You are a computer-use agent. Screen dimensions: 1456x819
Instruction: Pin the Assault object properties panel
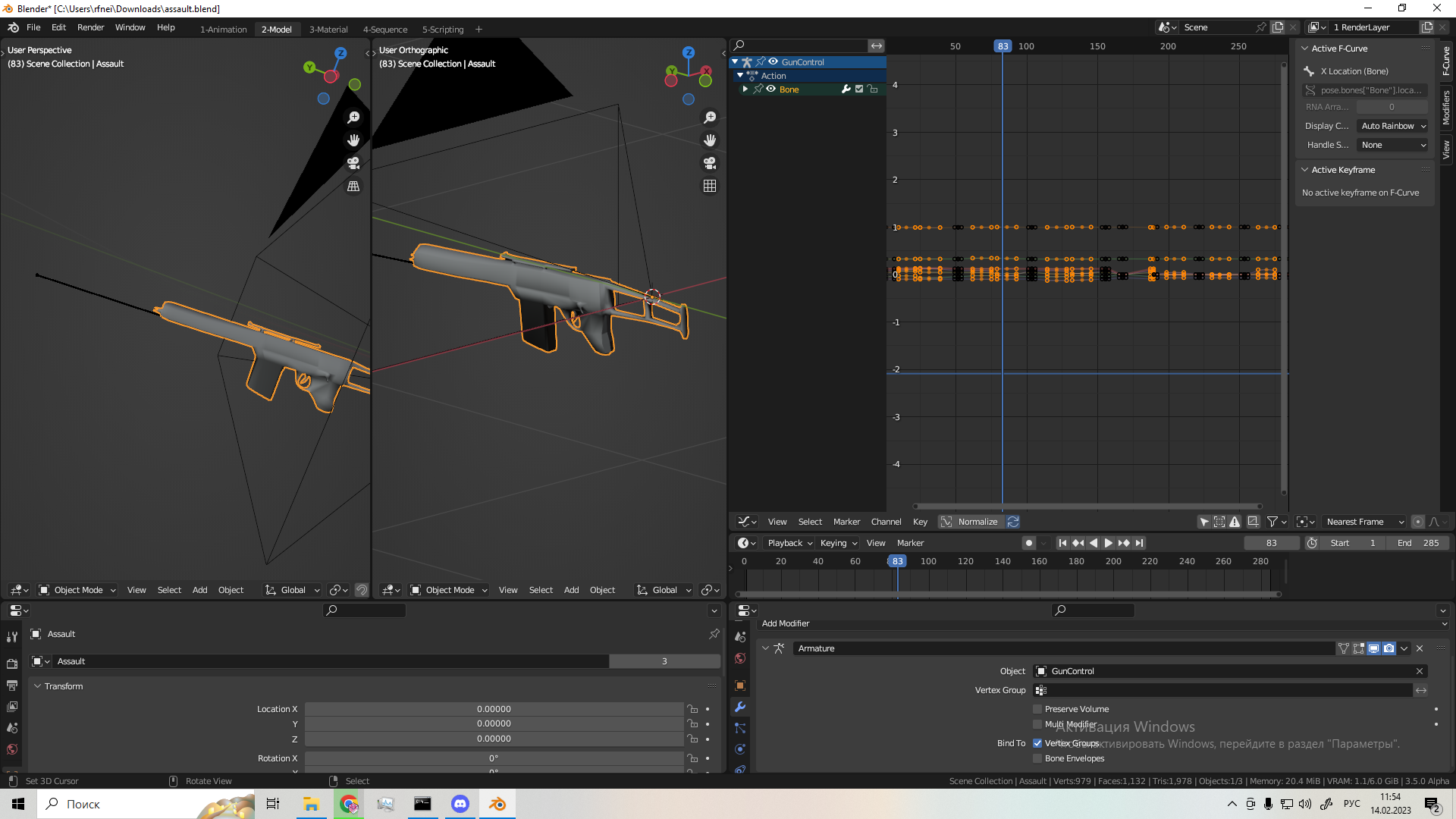(714, 634)
